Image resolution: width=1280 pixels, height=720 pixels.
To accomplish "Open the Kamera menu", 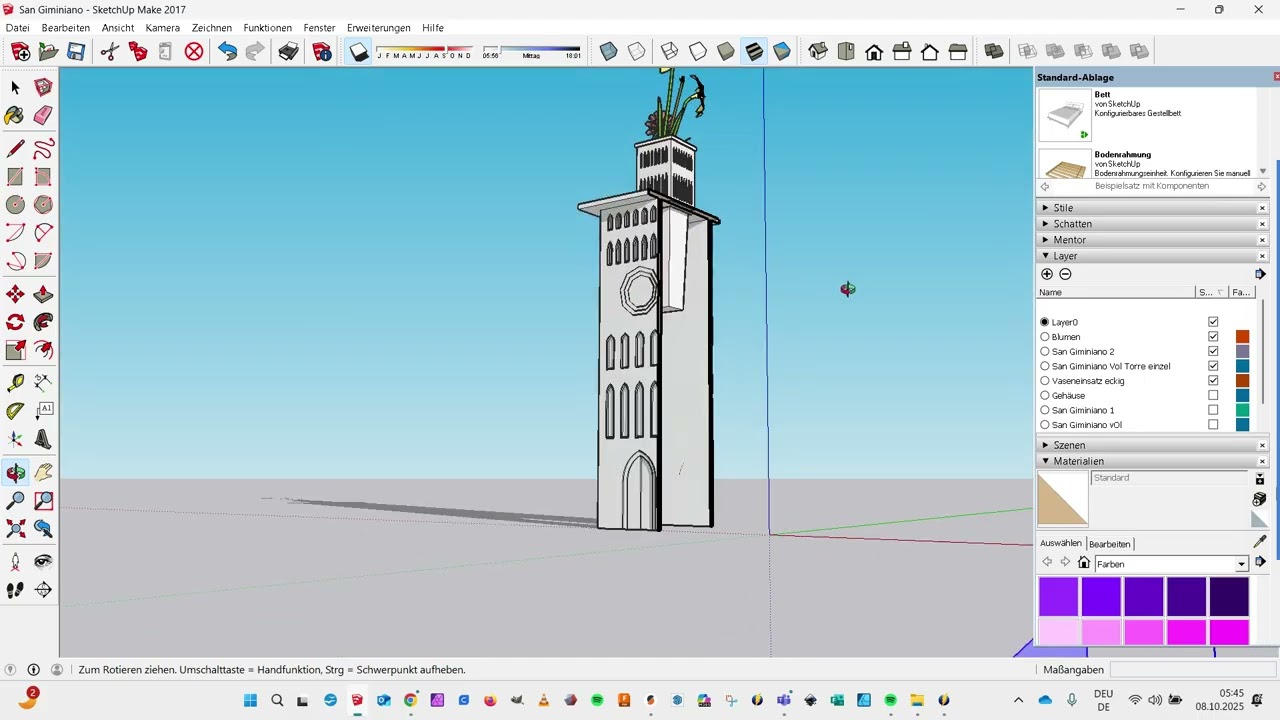I will (x=163, y=28).
